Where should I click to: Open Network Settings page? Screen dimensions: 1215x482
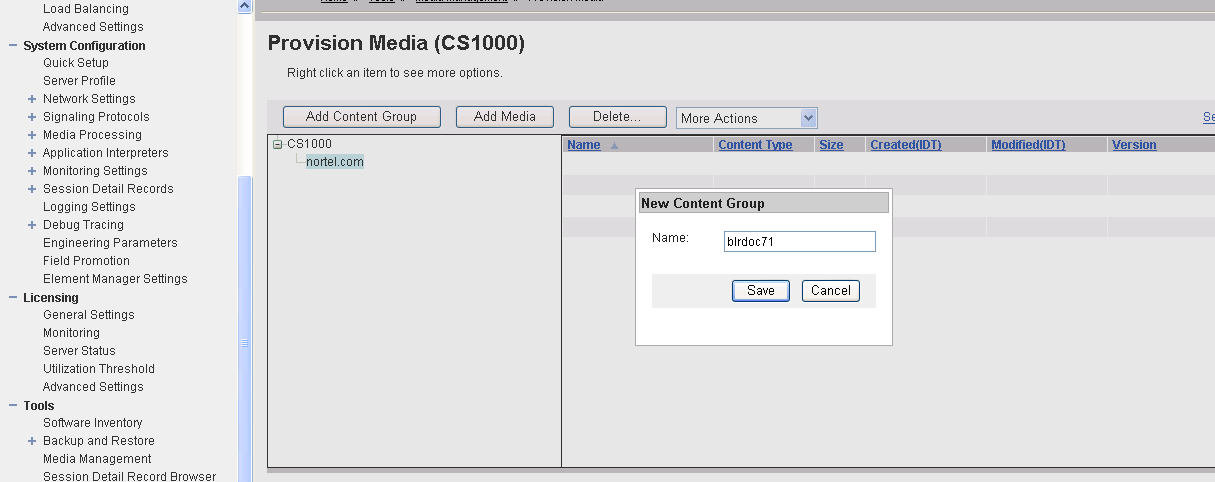[89, 99]
